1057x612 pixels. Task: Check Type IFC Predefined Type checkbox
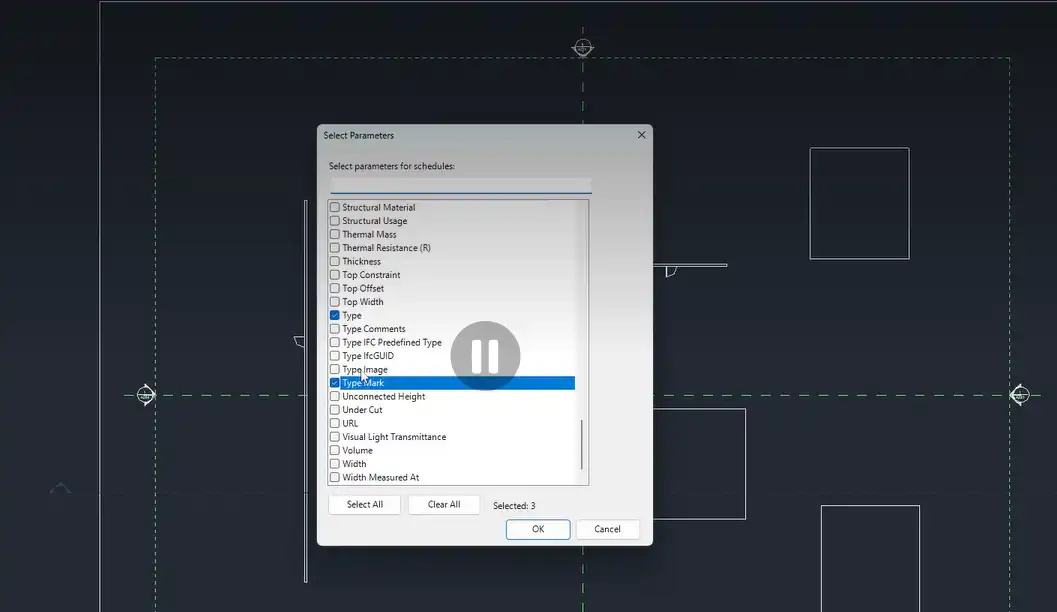[x=334, y=342]
